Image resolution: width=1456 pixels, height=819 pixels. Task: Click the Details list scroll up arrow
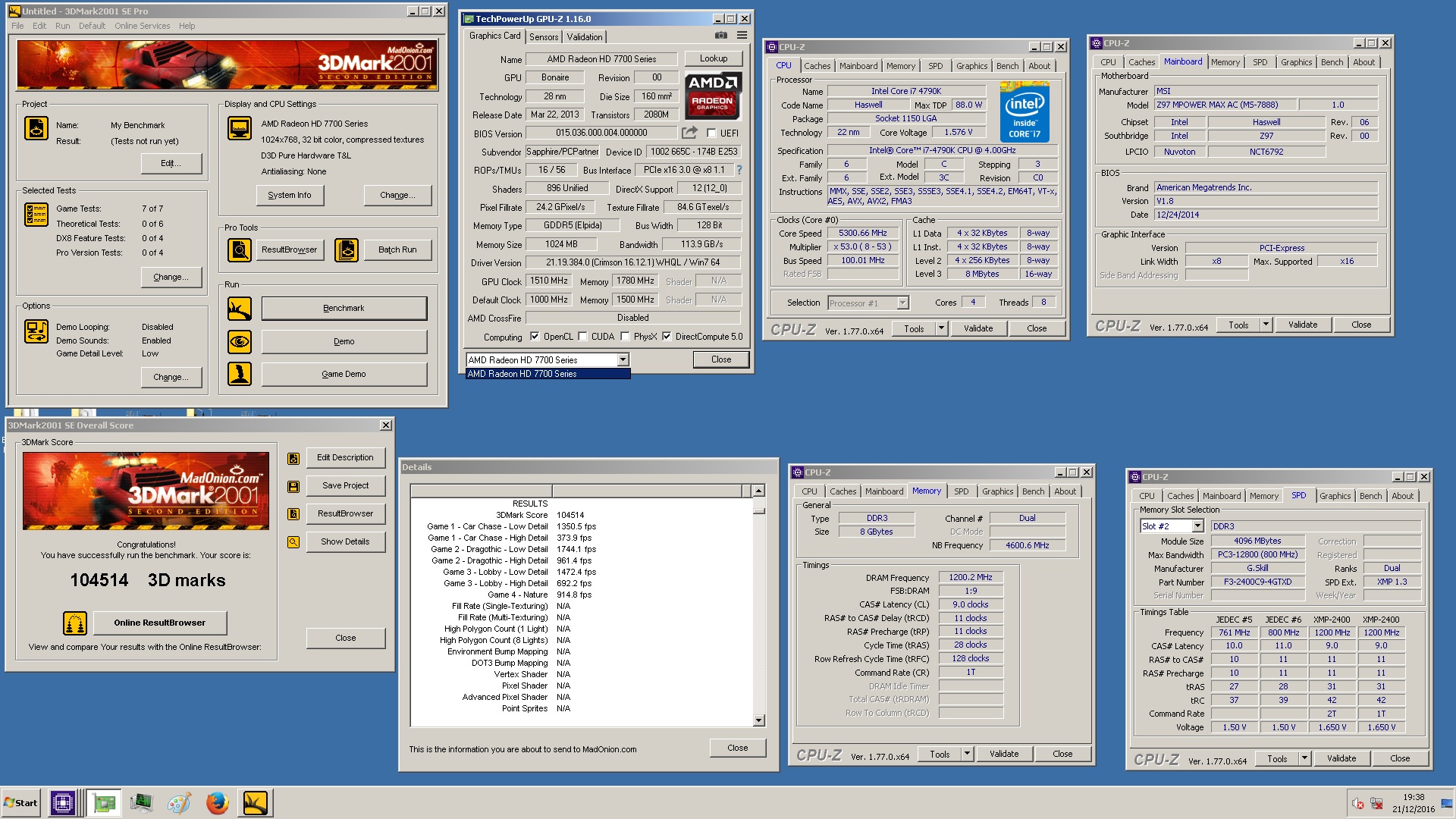click(x=758, y=491)
